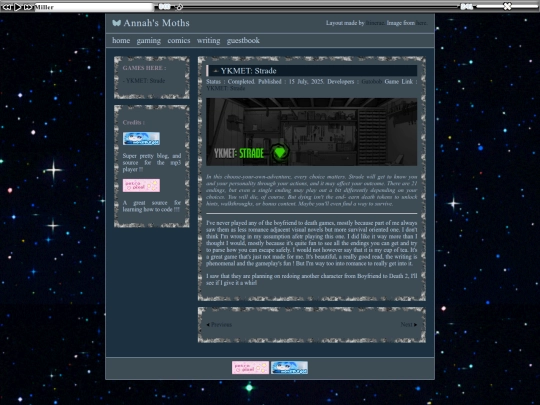Open the YKMET: Strade game link in status line
540x405 pixels.
tap(226, 88)
